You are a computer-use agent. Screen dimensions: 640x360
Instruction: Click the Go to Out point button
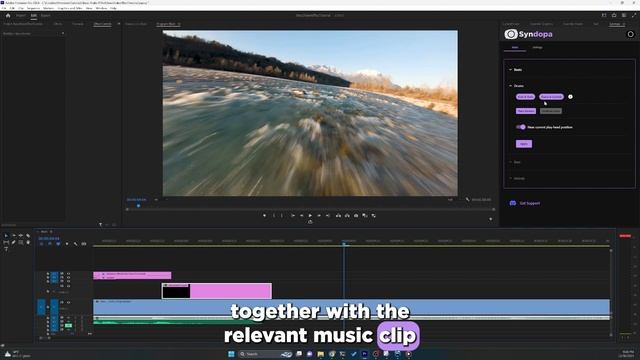pos(328,216)
